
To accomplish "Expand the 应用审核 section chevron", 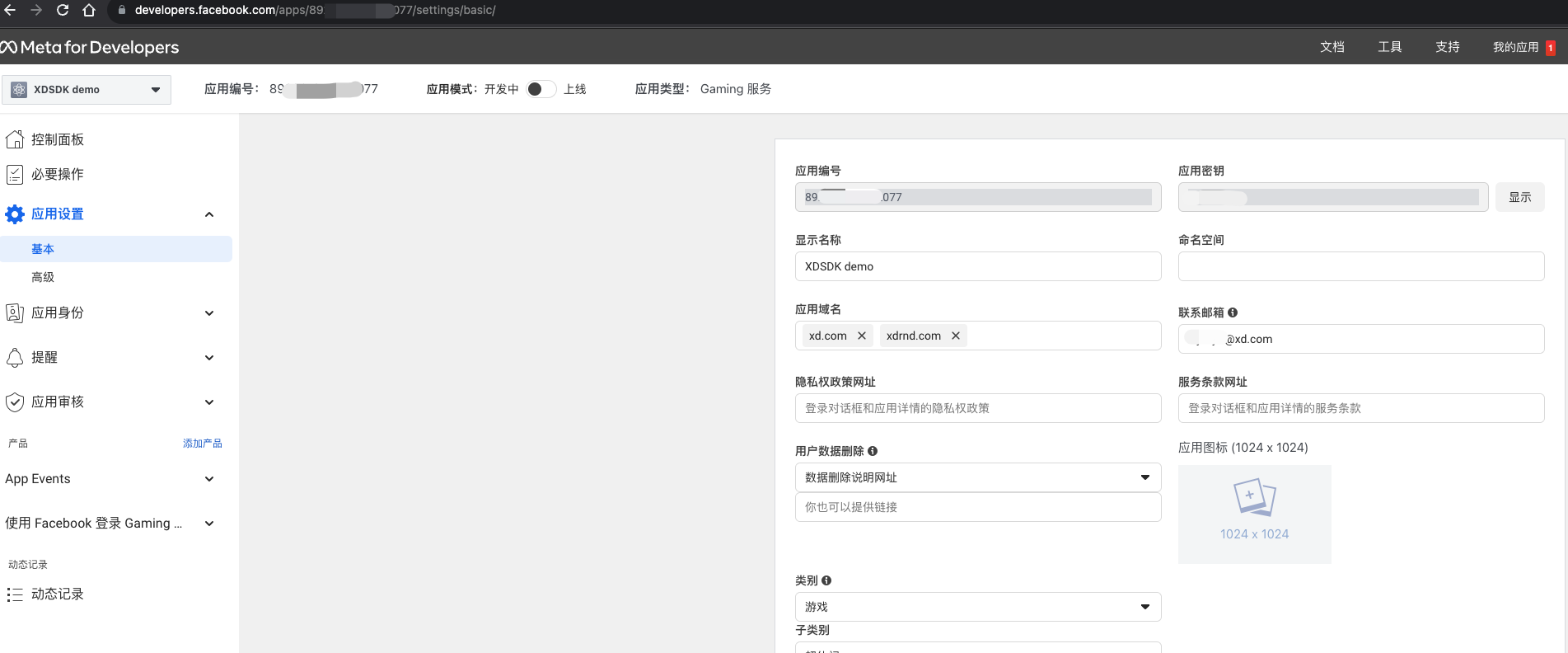I will click(x=209, y=402).
